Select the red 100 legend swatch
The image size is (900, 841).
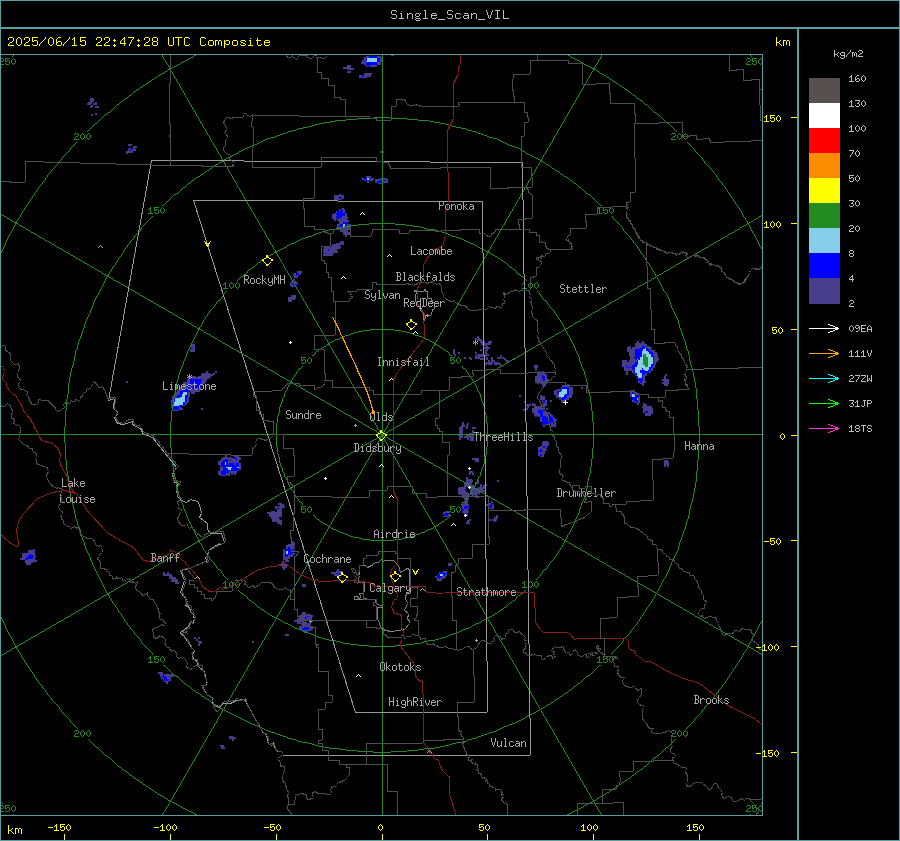pyautogui.click(x=824, y=140)
